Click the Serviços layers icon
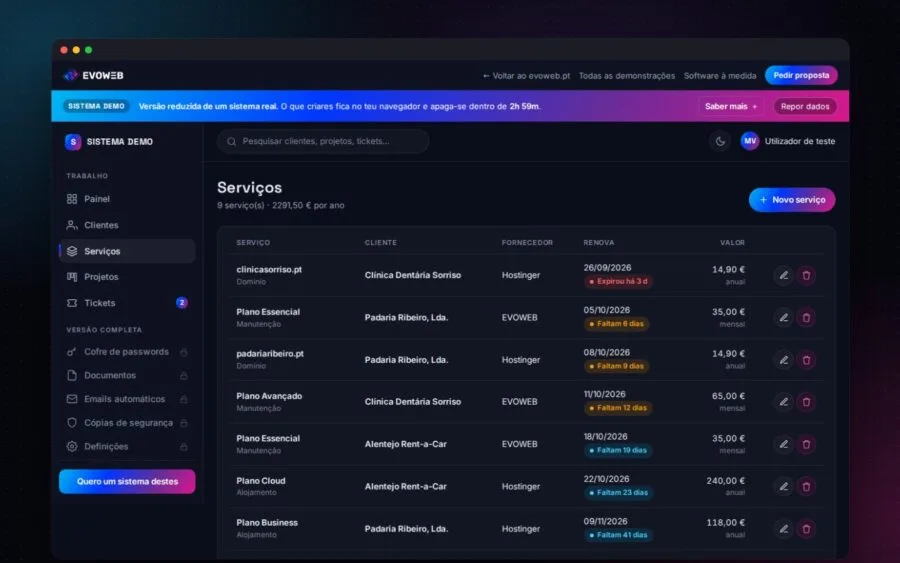Screen dimensions: 900x563 click(x=72, y=251)
